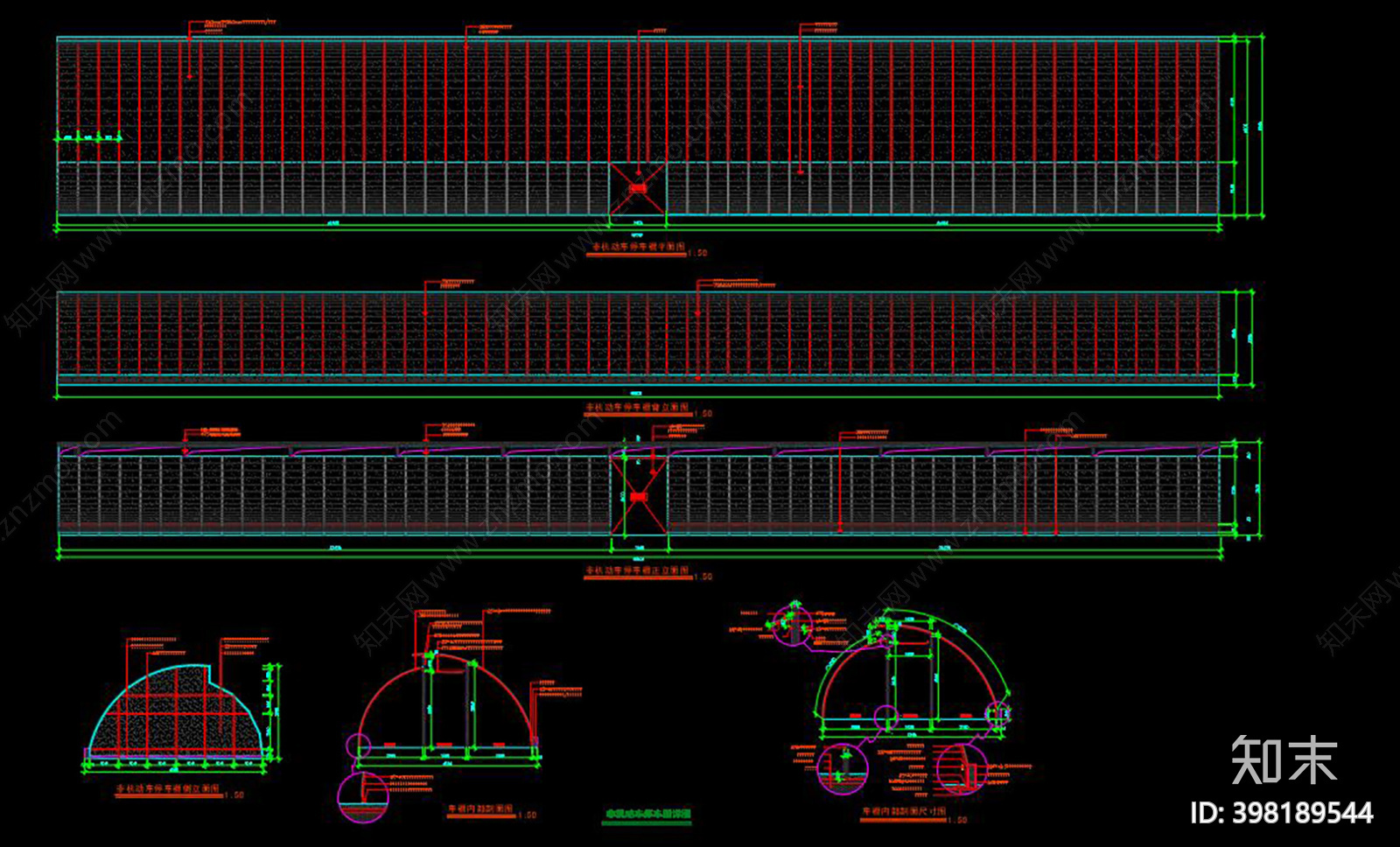Select the magenta detail circle below the red arch section
This screenshot has height=847, width=1400.
coord(363,797)
